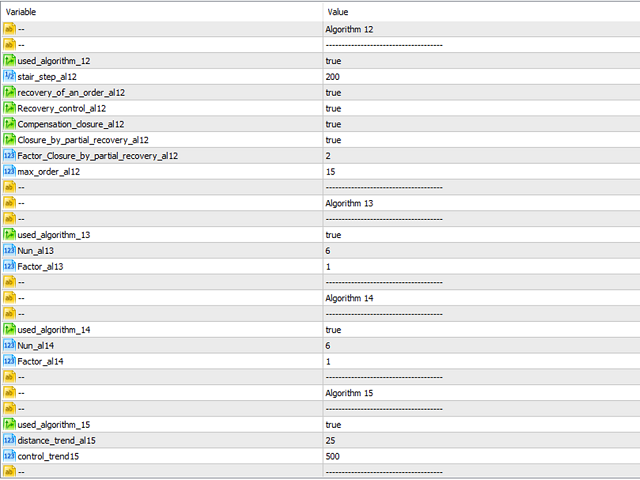Open value dropdown for Recovery_control_al12
This screenshot has height=480, width=640.
click(482, 109)
